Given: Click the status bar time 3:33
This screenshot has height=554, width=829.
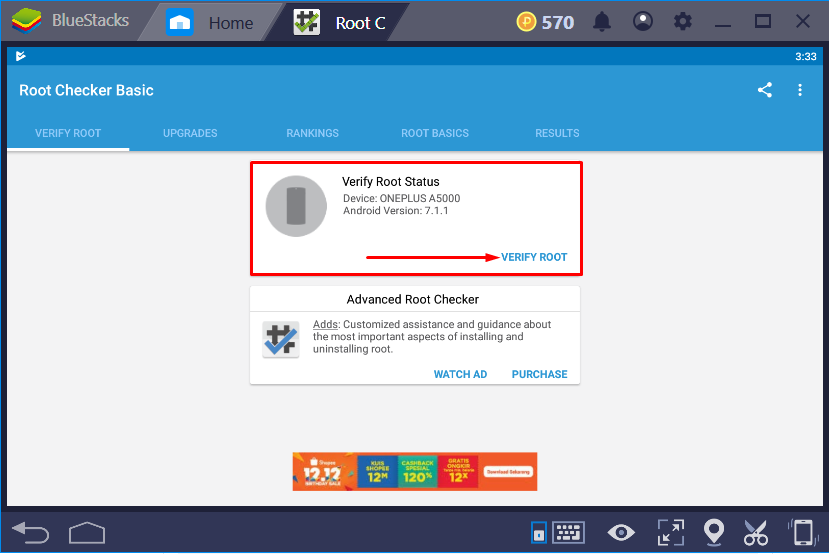Looking at the screenshot, I should click(x=806, y=57).
